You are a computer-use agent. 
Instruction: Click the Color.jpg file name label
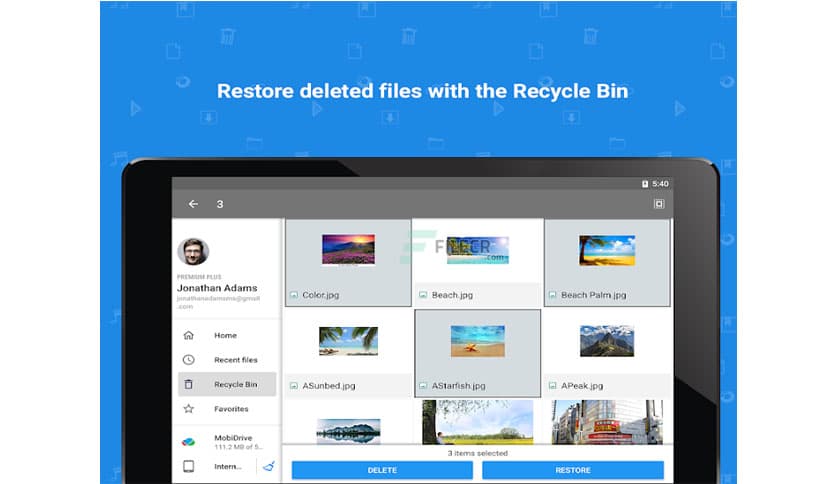pos(320,295)
